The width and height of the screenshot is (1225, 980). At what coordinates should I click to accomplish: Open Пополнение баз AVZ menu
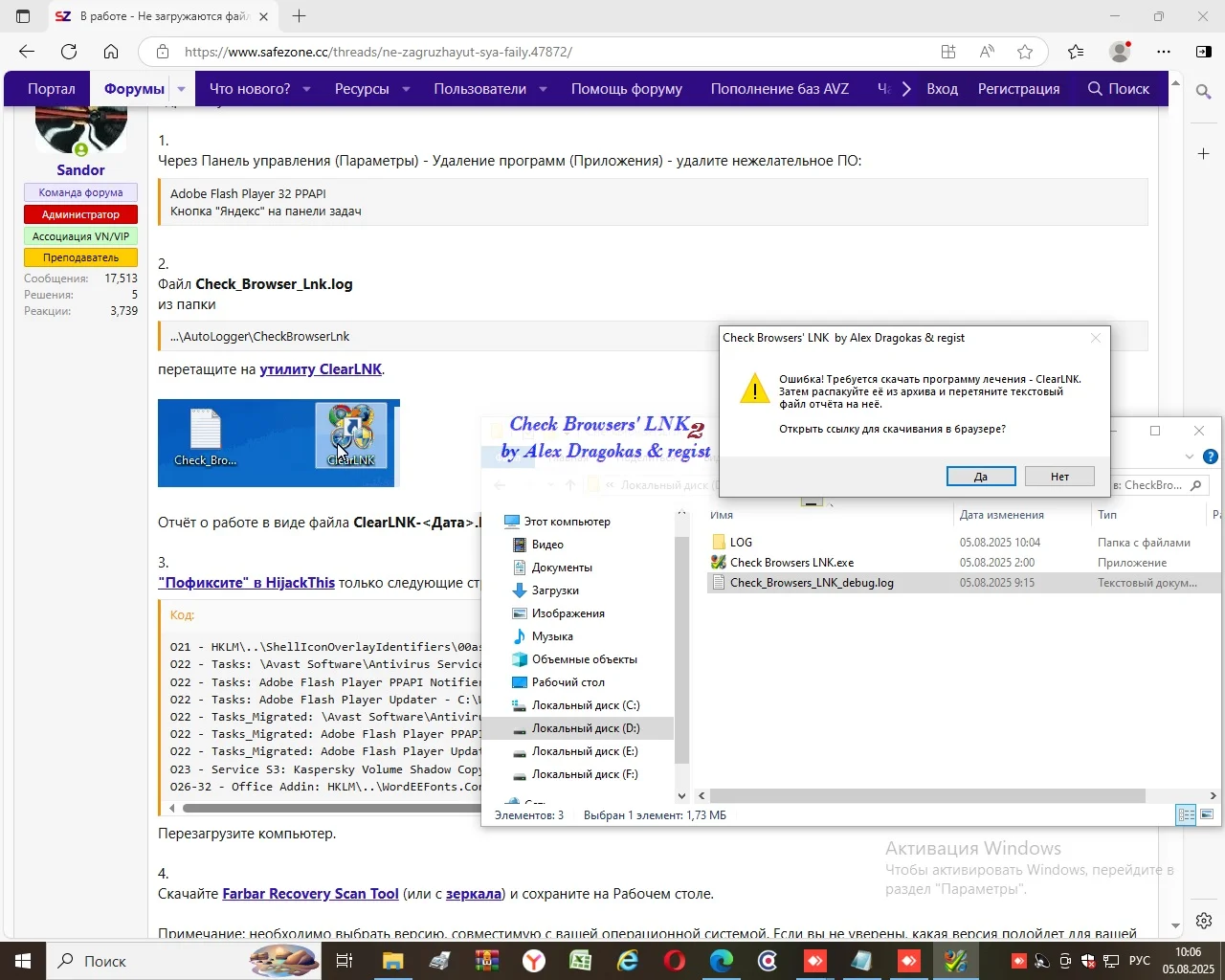click(780, 89)
